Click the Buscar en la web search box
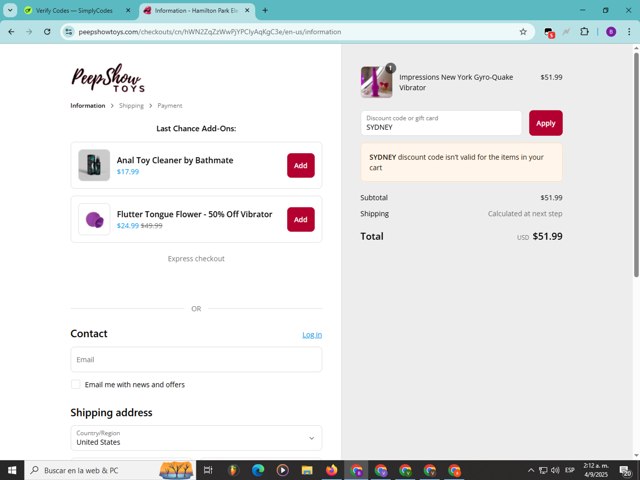 click(110, 470)
